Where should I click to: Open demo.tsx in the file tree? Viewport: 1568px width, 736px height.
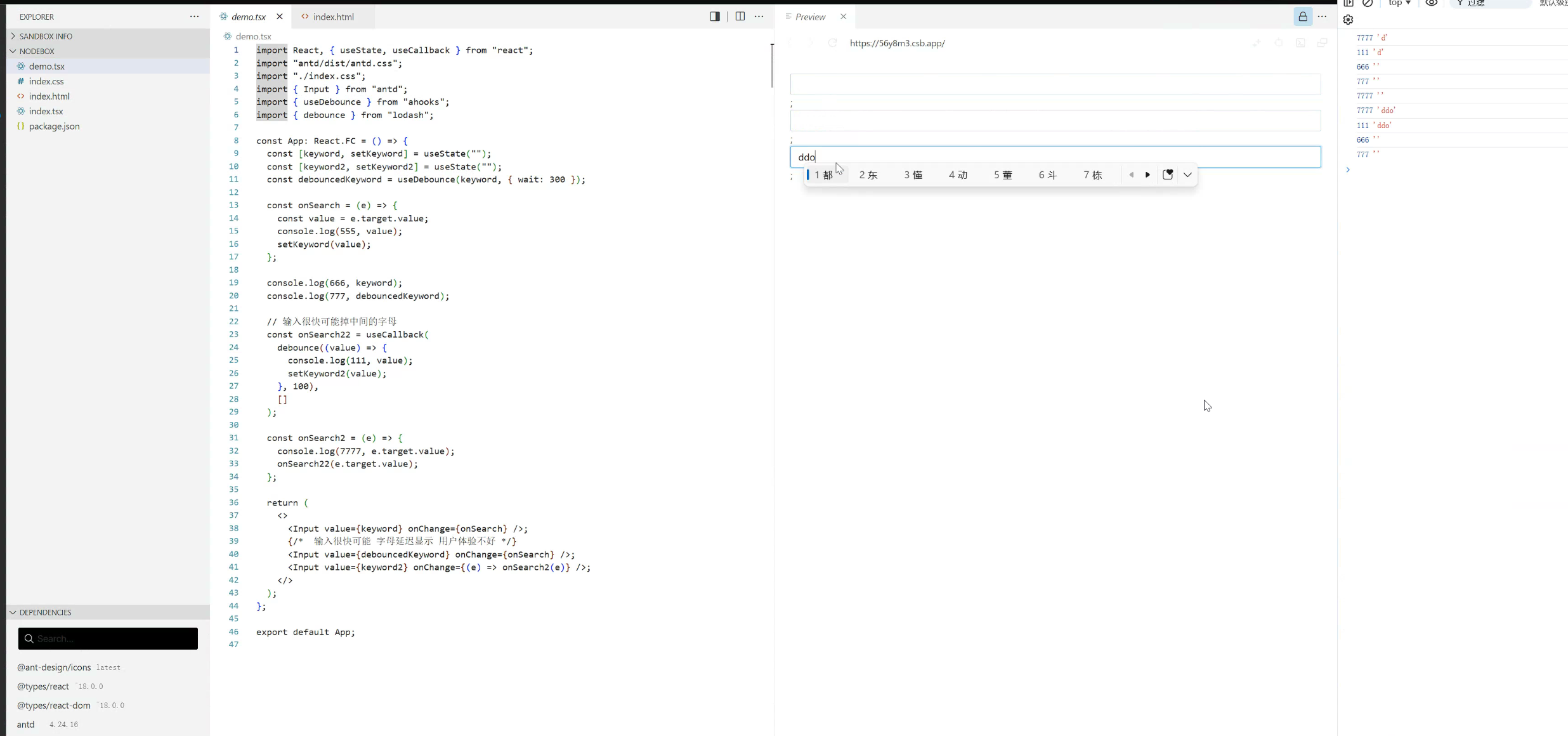108,66
